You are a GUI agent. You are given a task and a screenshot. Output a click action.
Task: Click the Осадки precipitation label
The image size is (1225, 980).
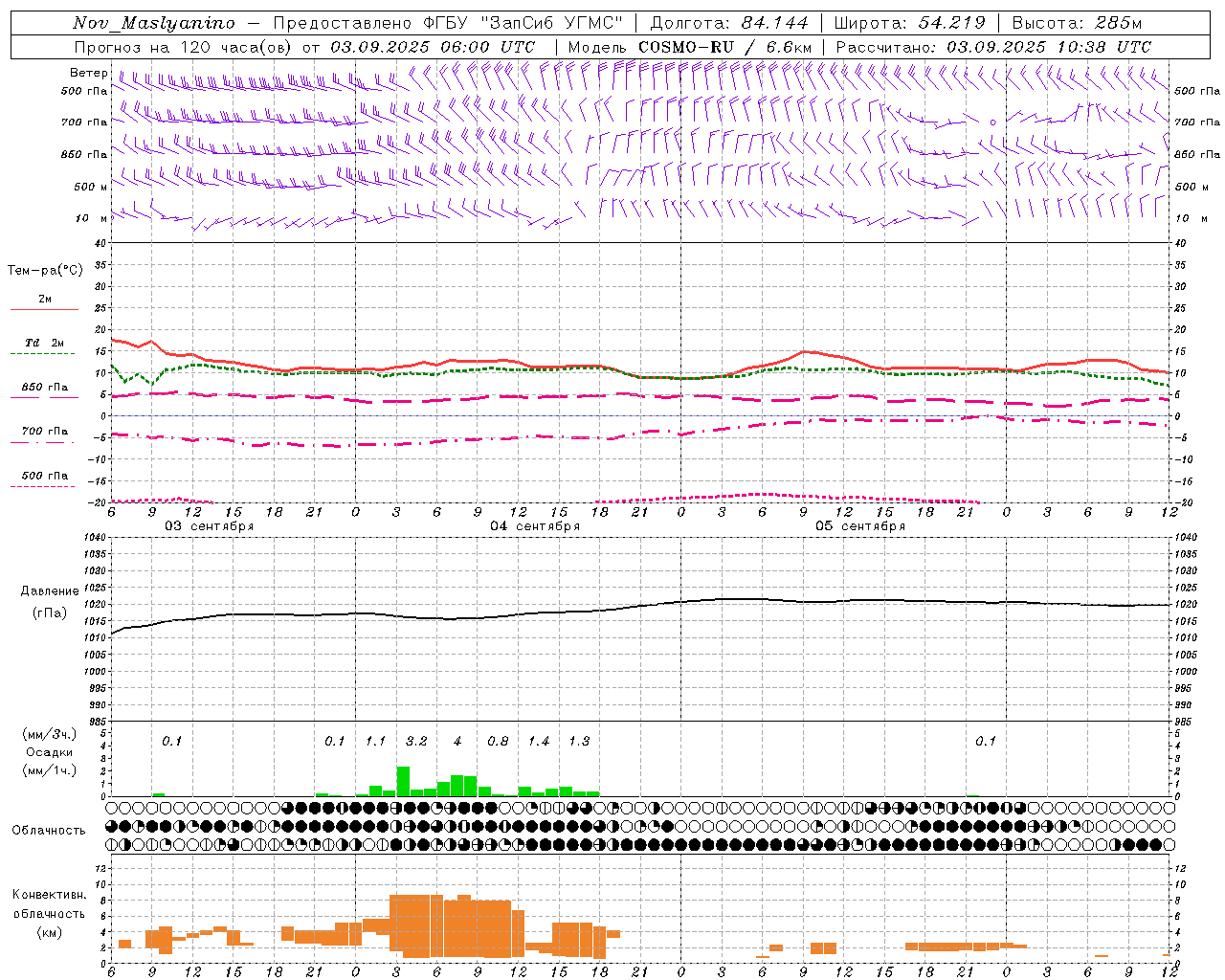49,752
